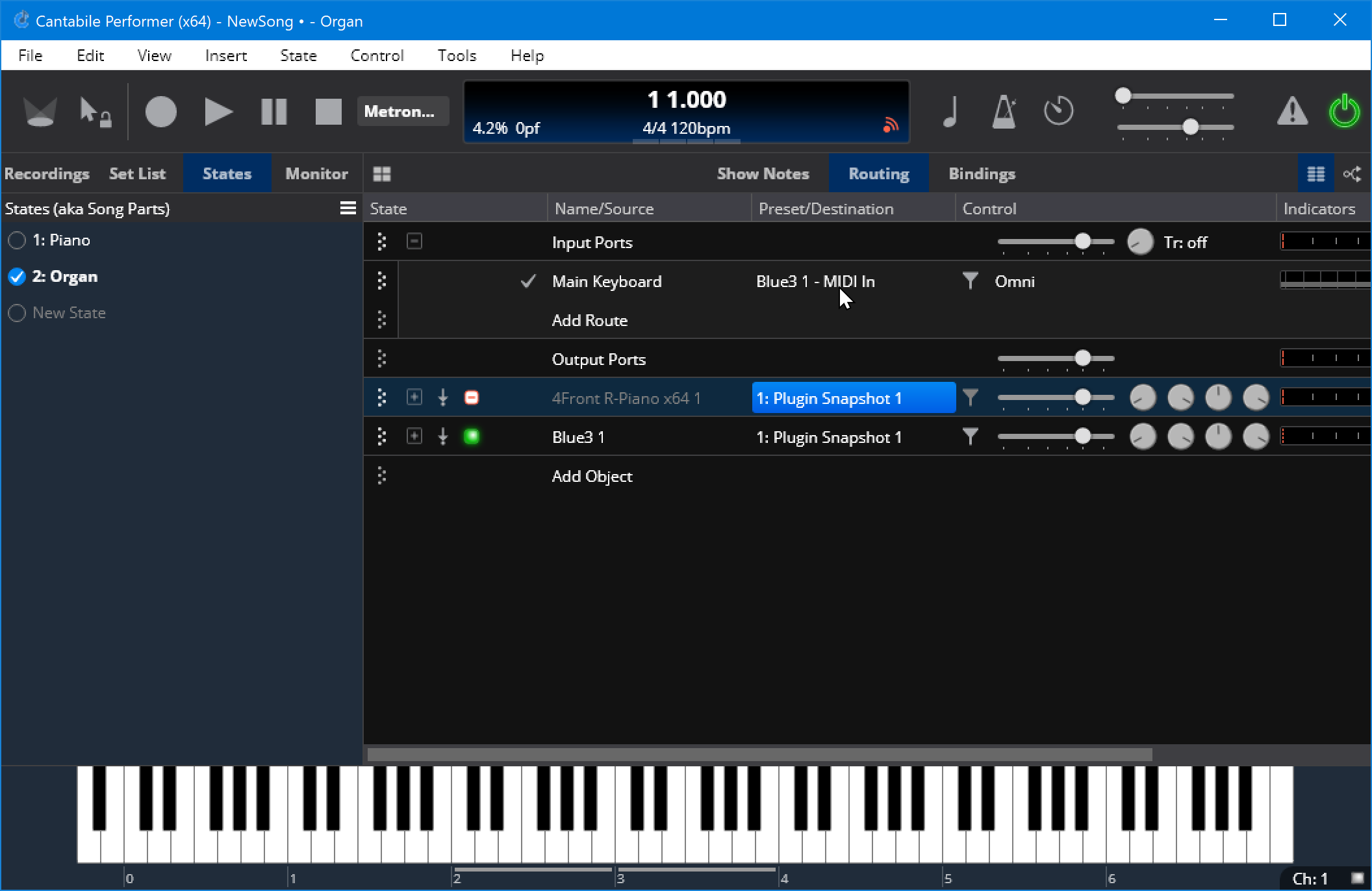Click the 4Front R-Piano upgrade arrow icon
The width and height of the screenshot is (1372, 891).
tap(443, 397)
